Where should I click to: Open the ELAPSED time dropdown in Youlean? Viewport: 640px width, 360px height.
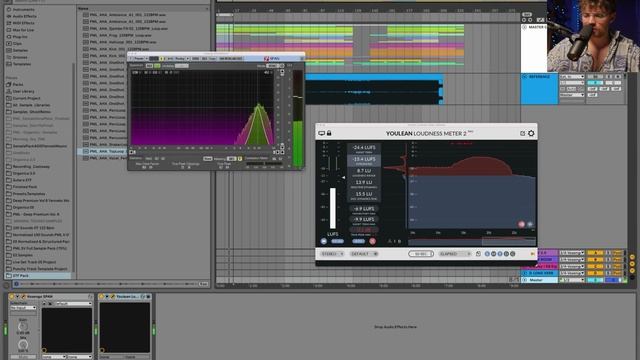point(454,254)
